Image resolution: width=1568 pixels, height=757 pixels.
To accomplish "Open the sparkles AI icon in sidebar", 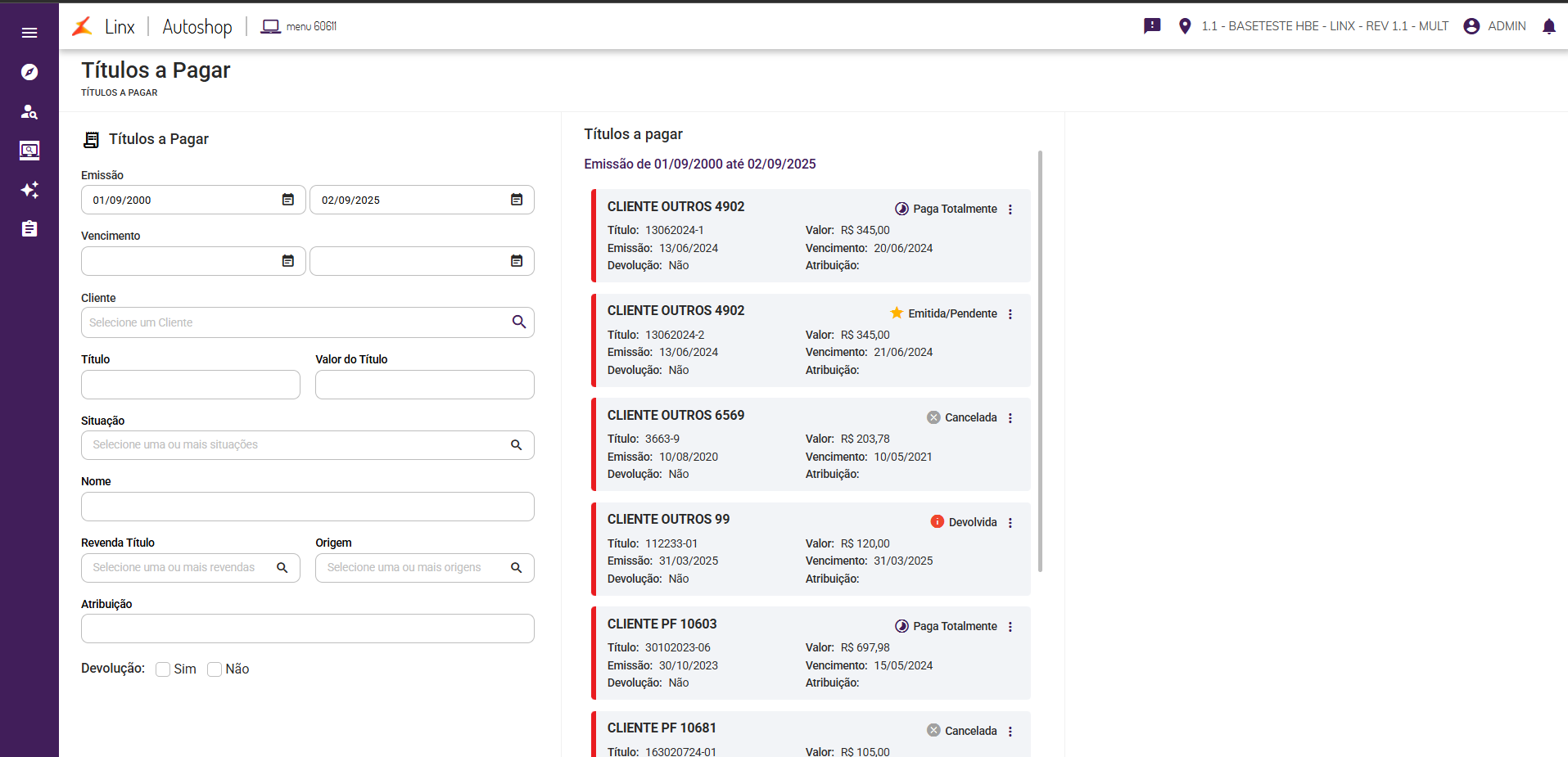I will tap(29, 190).
